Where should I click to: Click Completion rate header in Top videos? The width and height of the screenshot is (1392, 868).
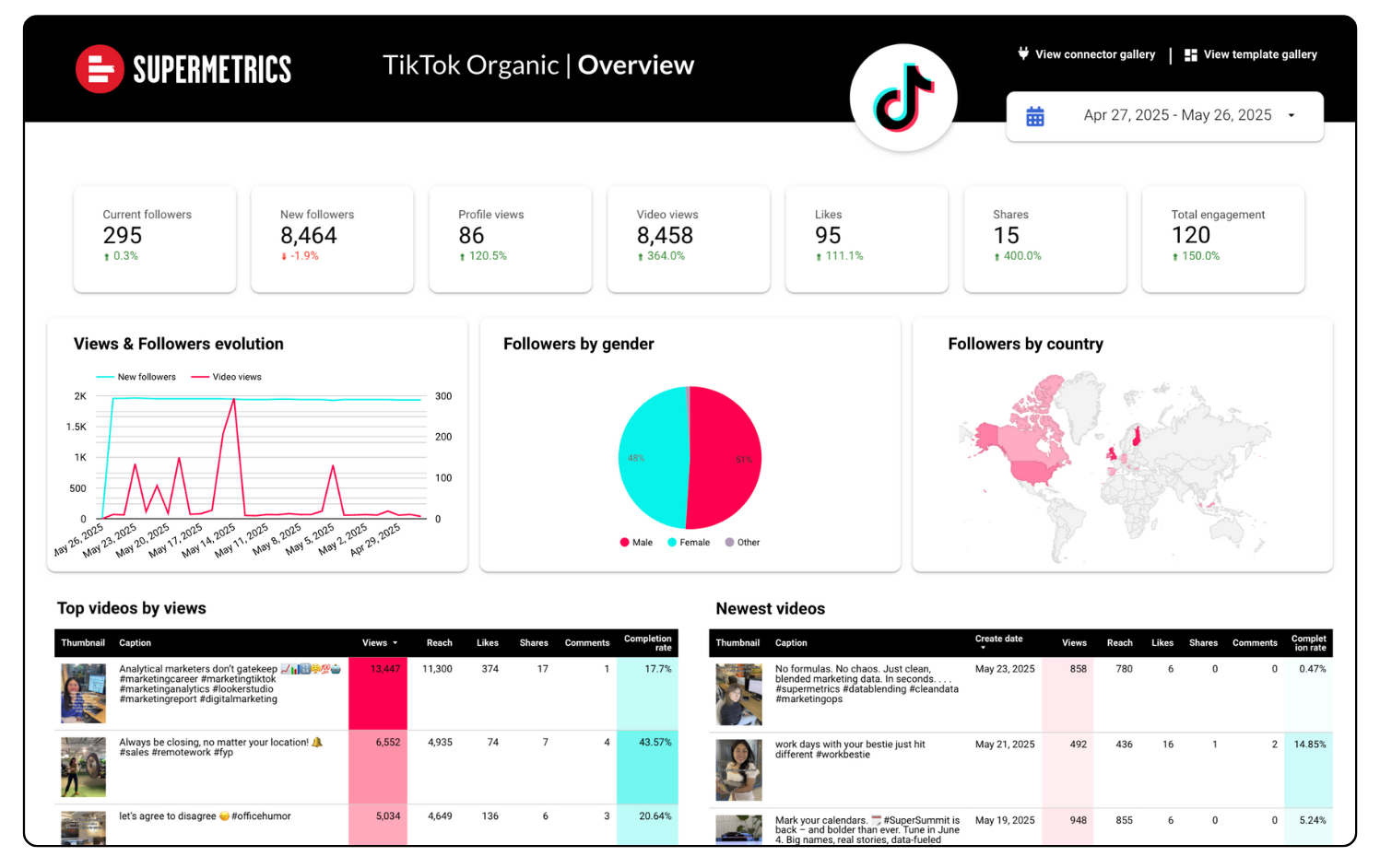pyautogui.click(x=647, y=643)
